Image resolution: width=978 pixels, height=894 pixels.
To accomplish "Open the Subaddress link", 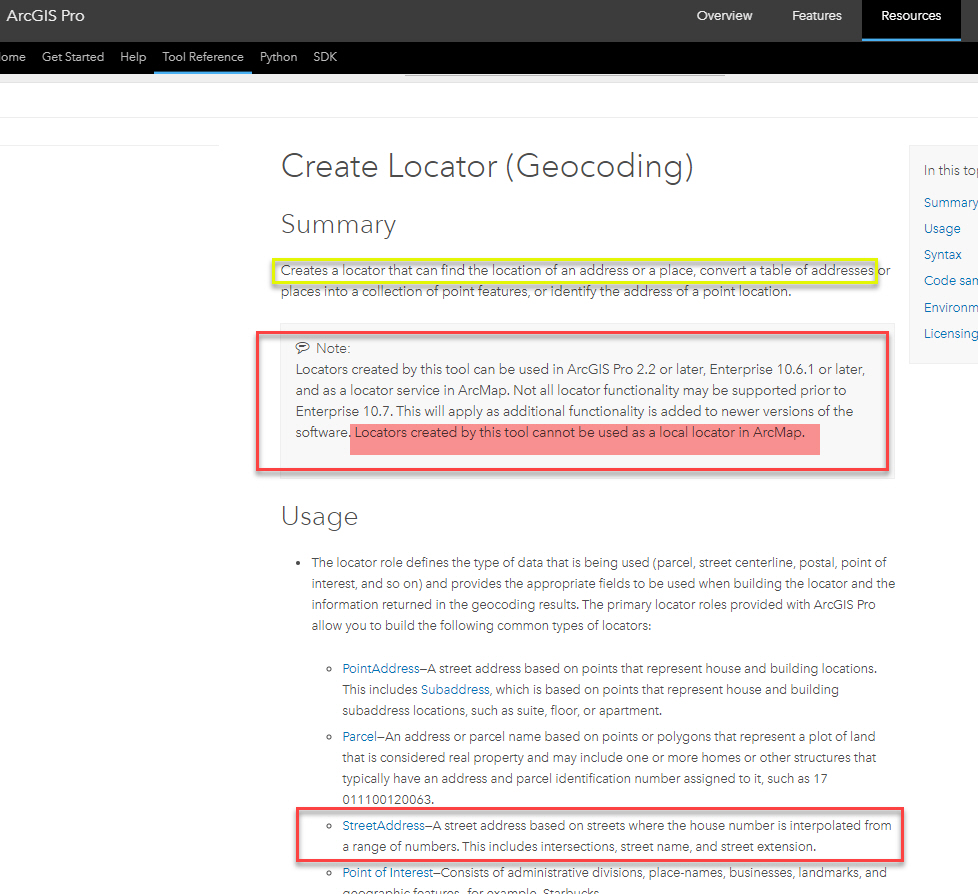I will pos(455,689).
